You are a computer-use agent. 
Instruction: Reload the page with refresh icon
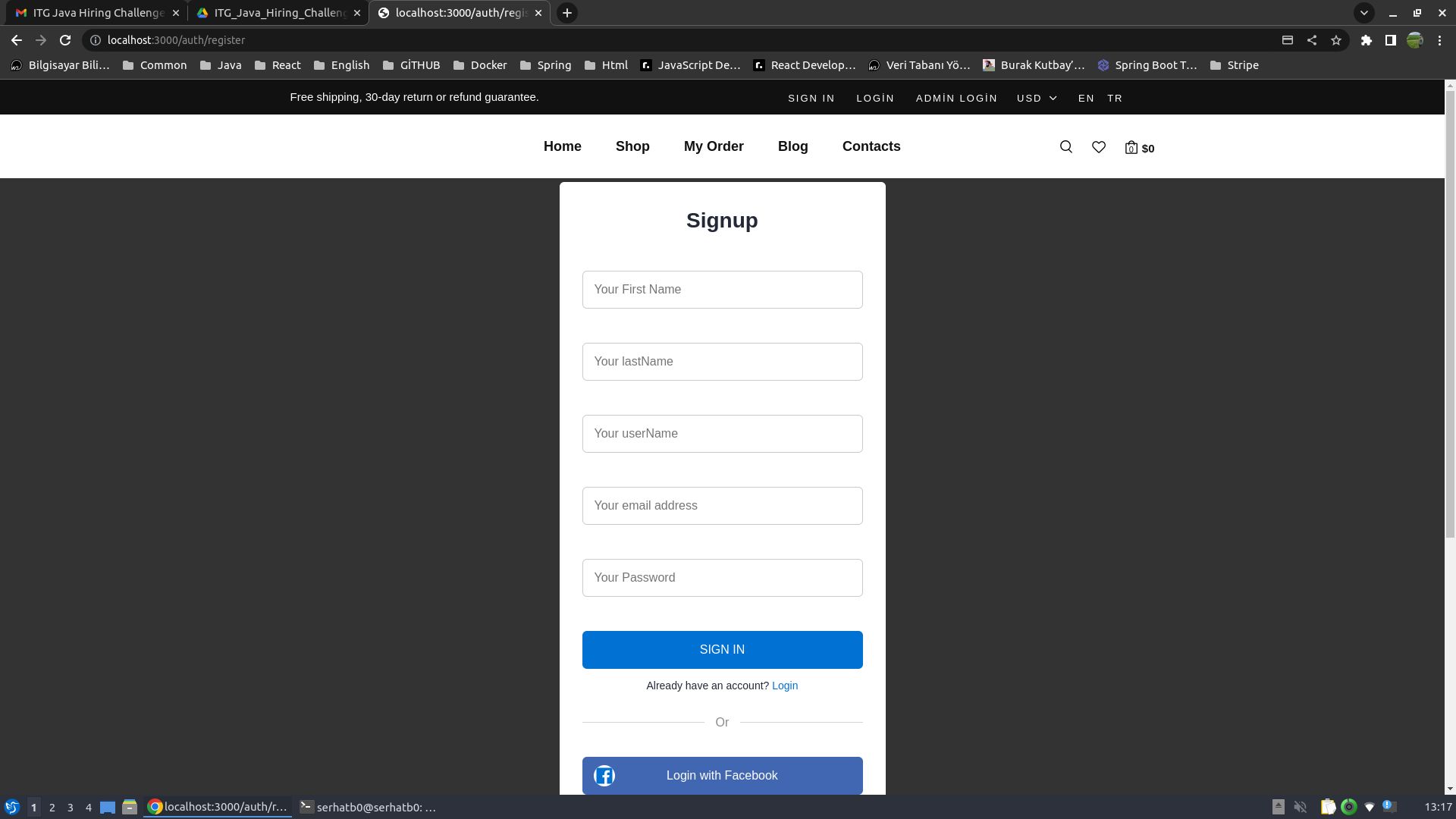click(65, 40)
